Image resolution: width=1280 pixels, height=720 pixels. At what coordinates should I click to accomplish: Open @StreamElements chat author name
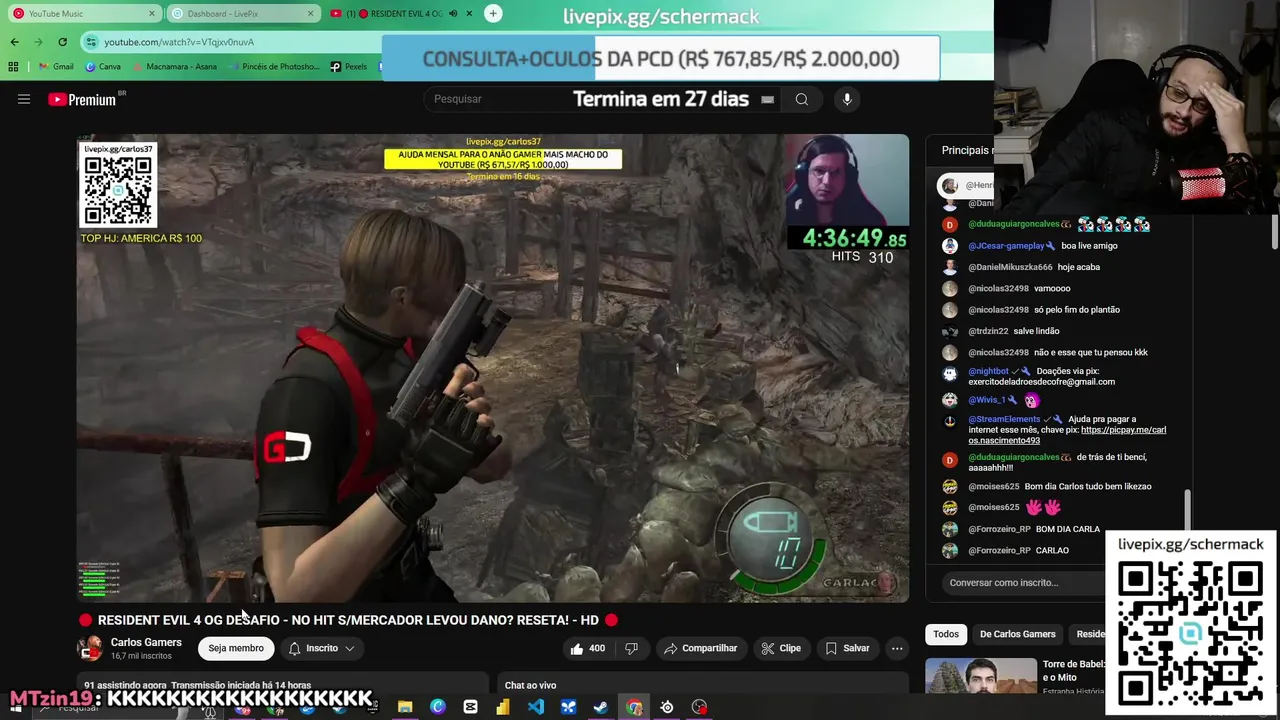pos(1004,419)
